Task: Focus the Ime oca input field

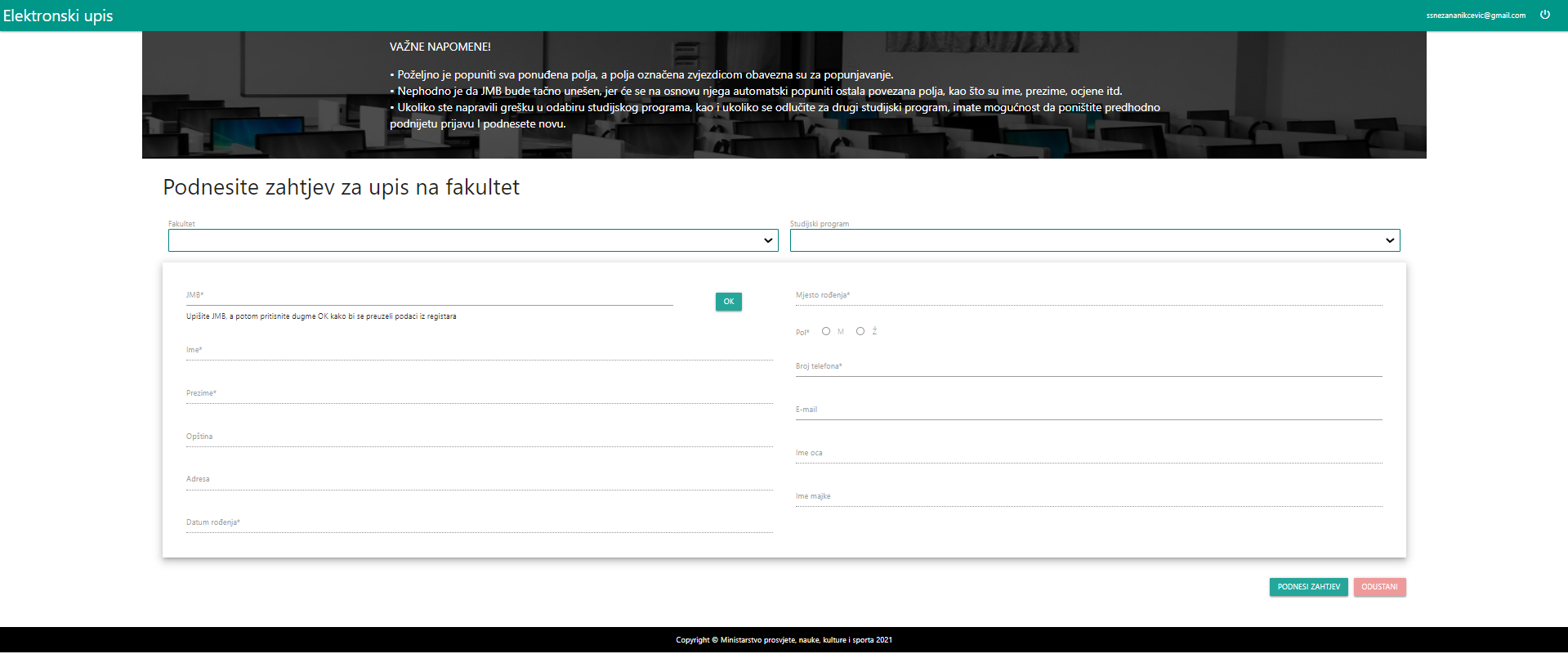Action: 1089,455
